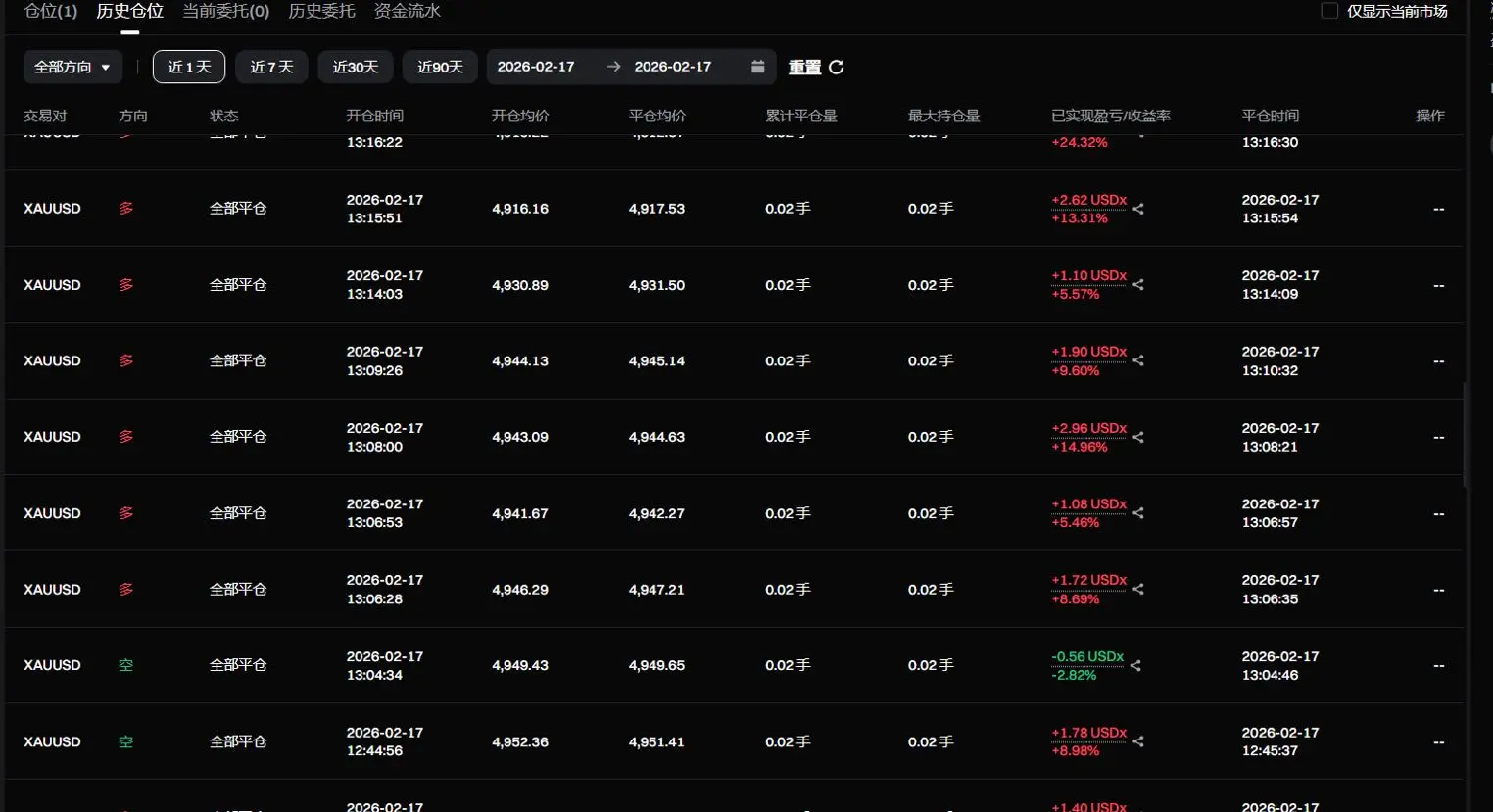Screen dimensions: 1493x812
Task: Switch to the 仓位(1) tab
Action: tap(51, 11)
